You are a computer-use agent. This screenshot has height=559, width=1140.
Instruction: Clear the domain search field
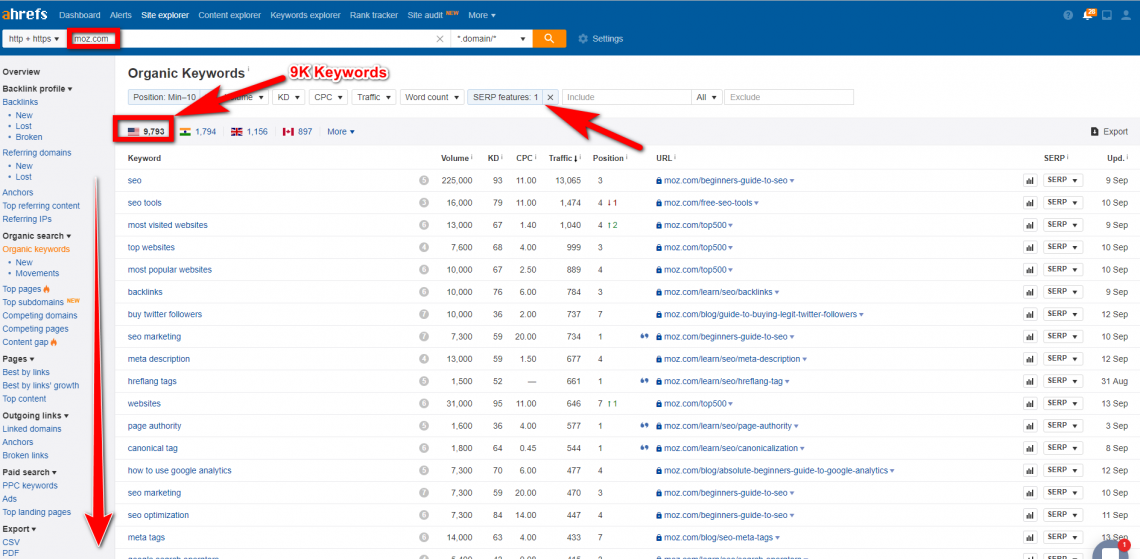click(x=440, y=39)
